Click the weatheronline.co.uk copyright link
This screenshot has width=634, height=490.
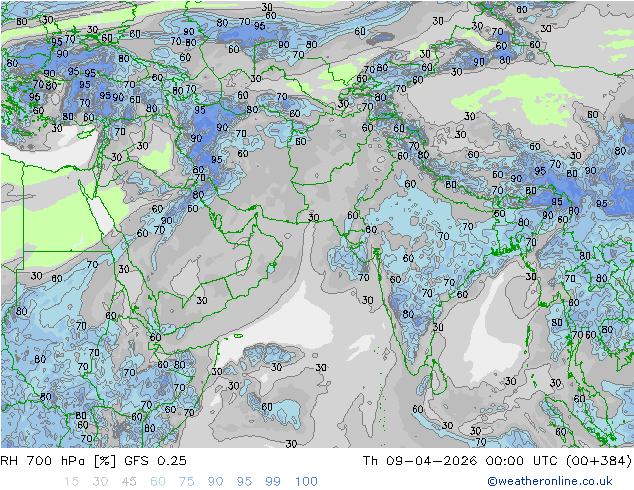[x=550, y=481]
